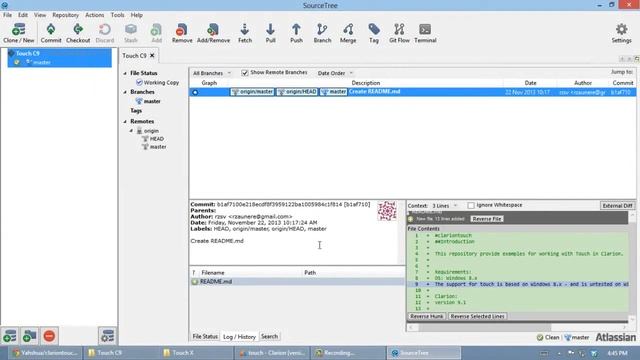The image size is (640, 360).
Task: Click the Remove toolbar icon
Action: 182,33
